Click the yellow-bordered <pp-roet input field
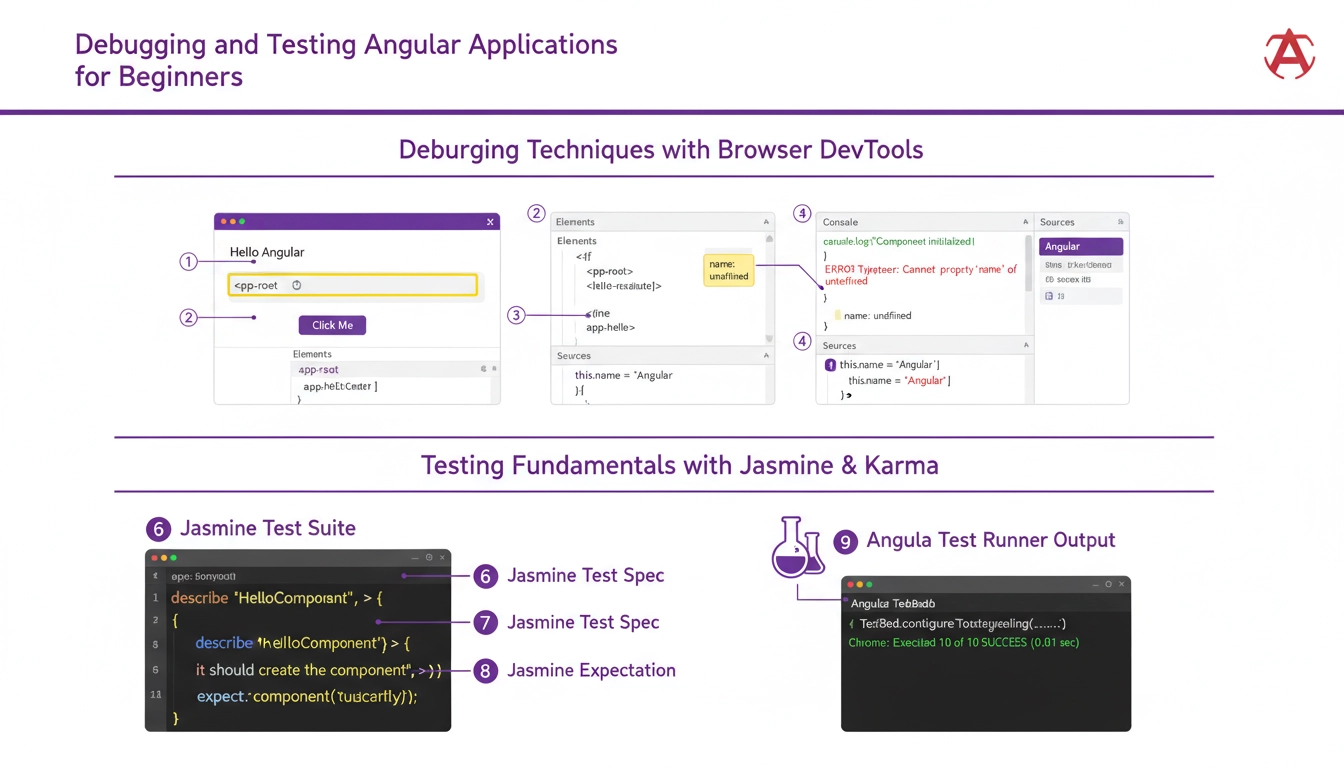The image size is (1344, 768). pyautogui.click(x=352, y=285)
